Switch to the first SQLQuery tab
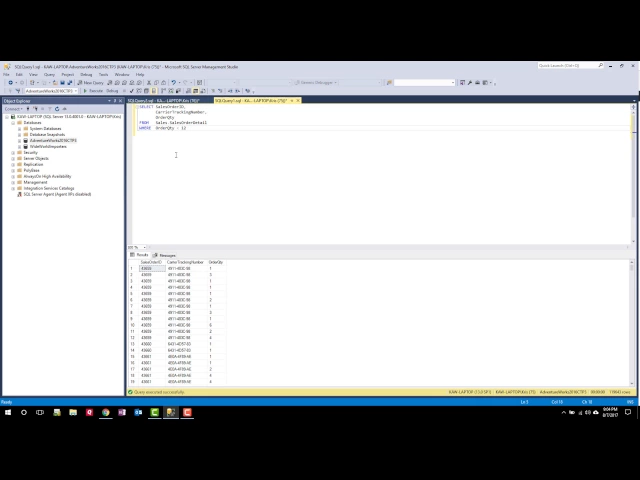This screenshot has height=480, width=640. 163,100
